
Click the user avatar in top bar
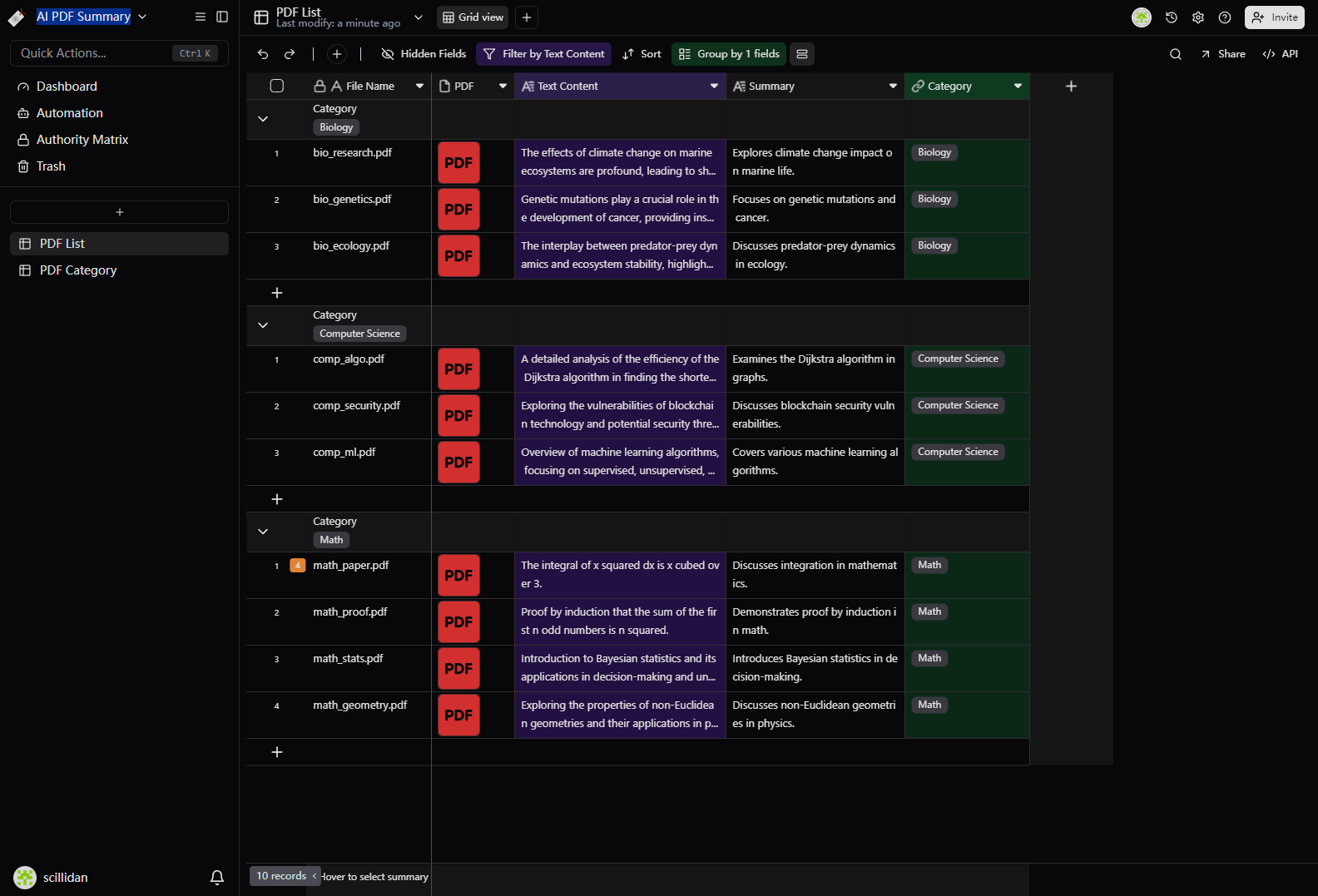point(1142,17)
